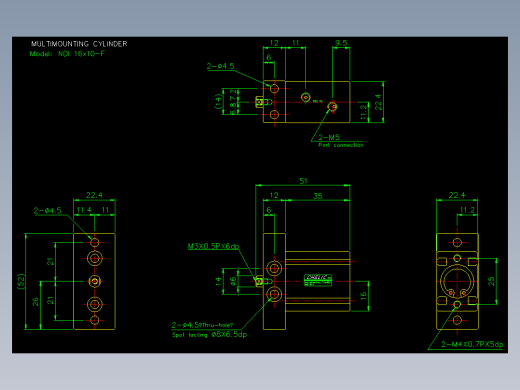Select the 26 vertical dimension

36,302
